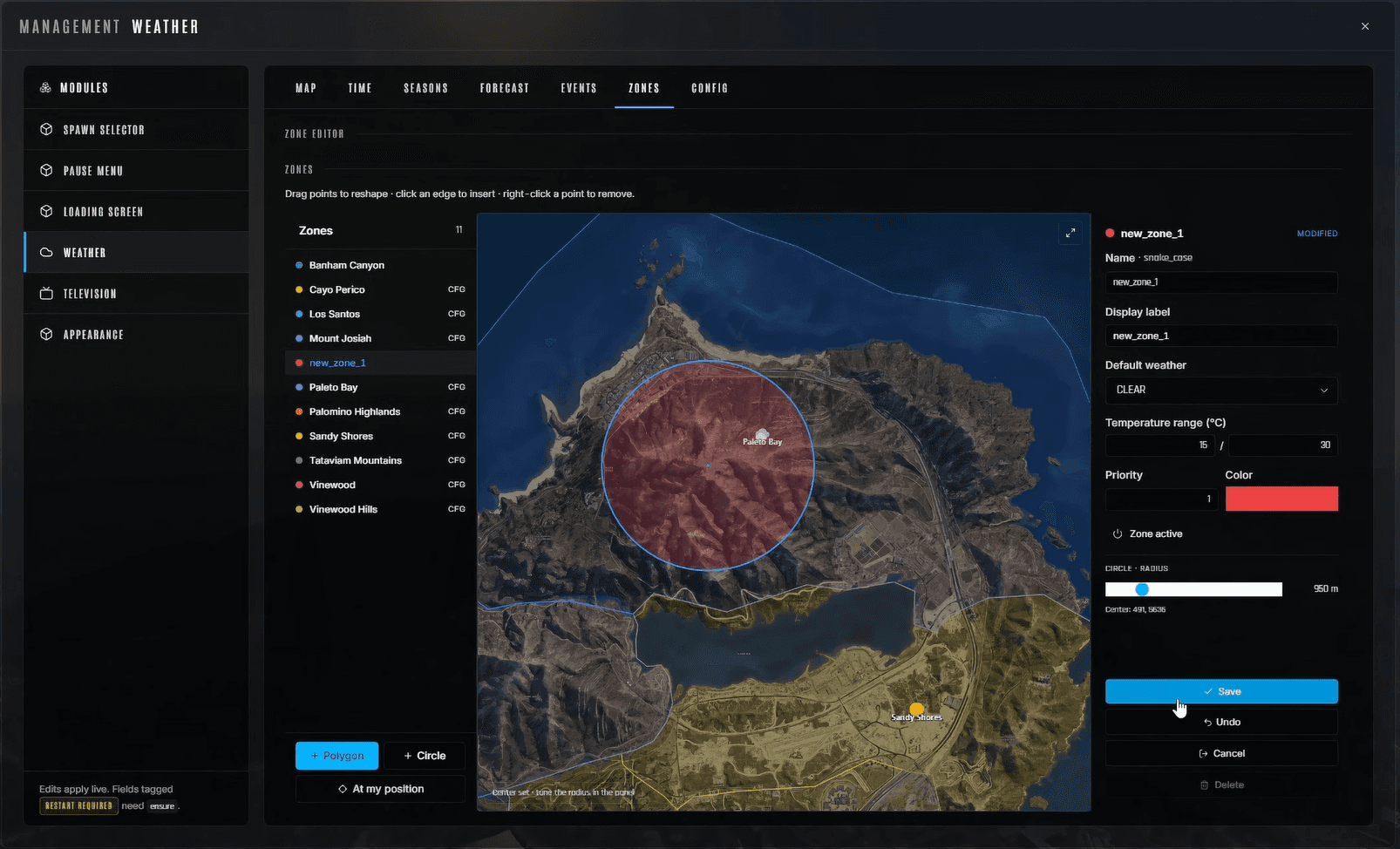This screenshot has height=849, width=1400.
Task: Select Los Santos zone in list
Action: 380,314
